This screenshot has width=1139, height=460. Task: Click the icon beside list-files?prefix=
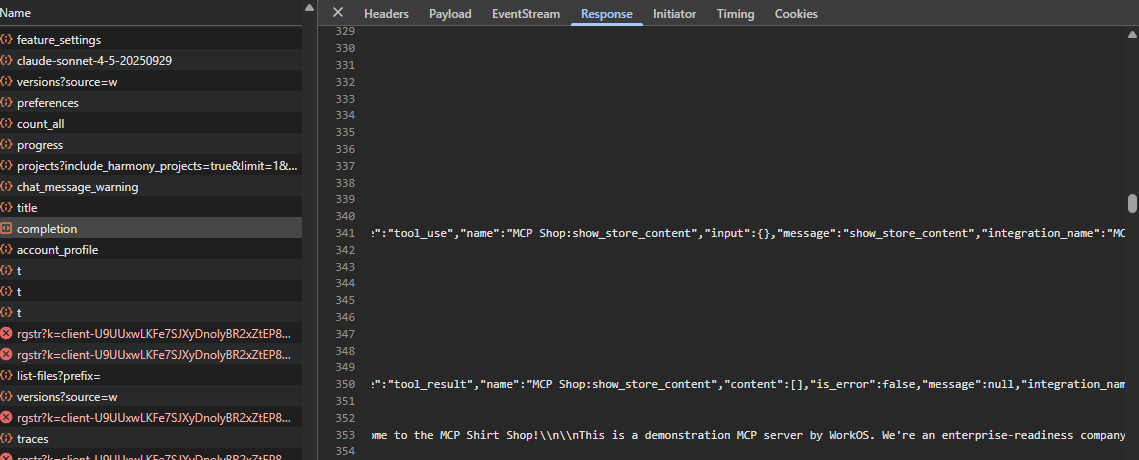[x=7, y=376]
